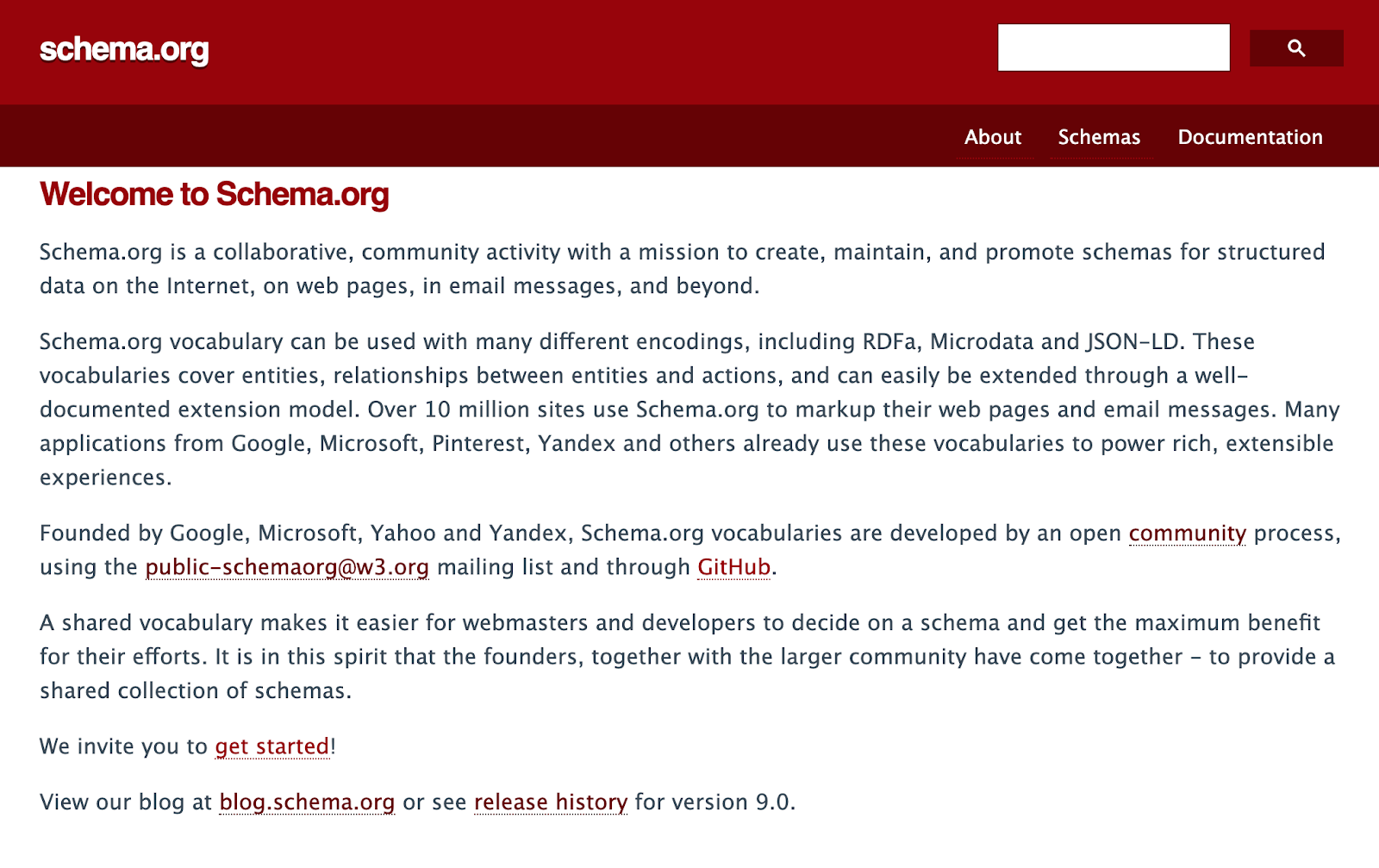
Task: Click the paragraph about collaborative community activity
Action: [683, 269]
